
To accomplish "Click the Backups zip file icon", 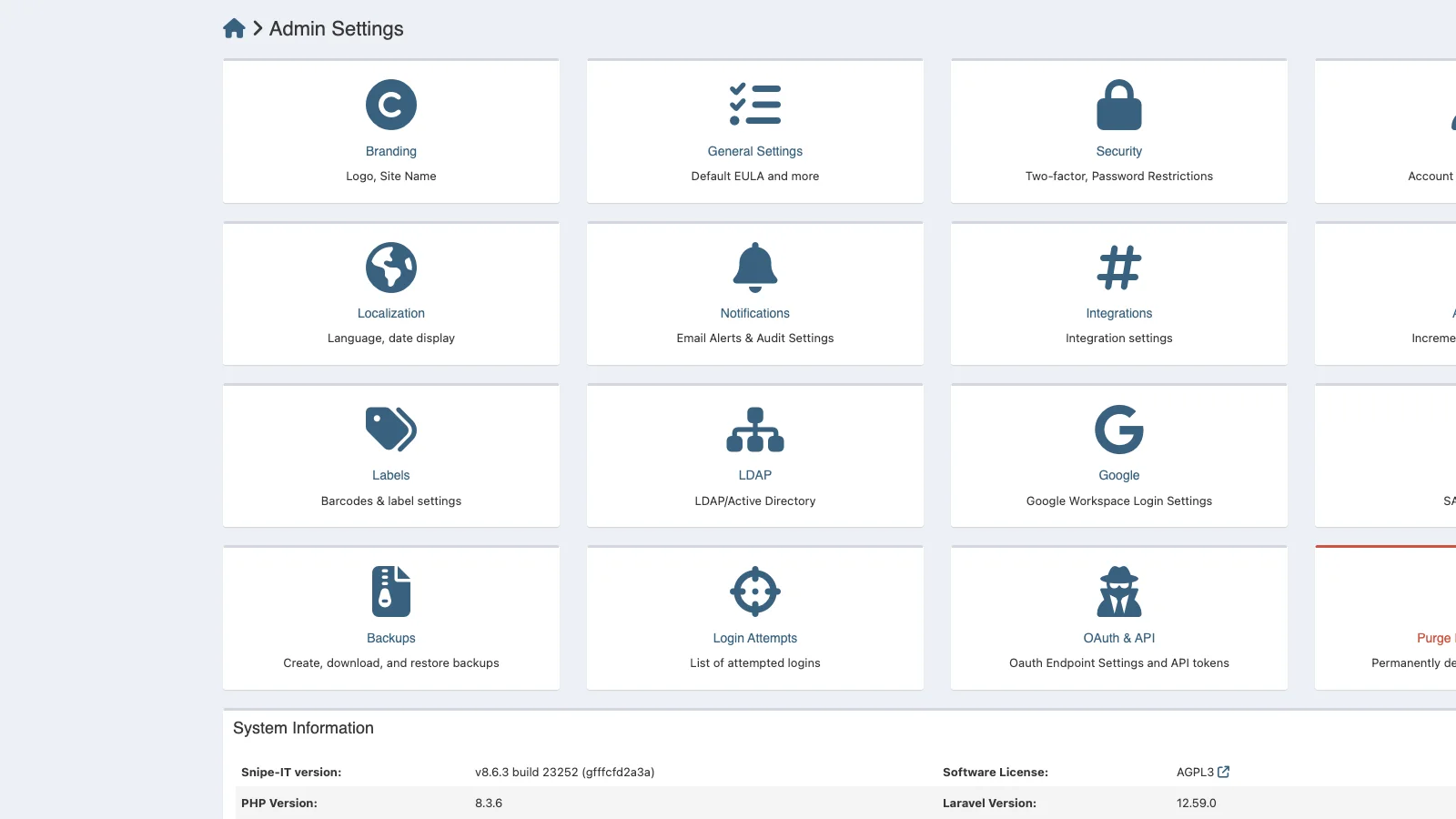I will pos(391,591).
